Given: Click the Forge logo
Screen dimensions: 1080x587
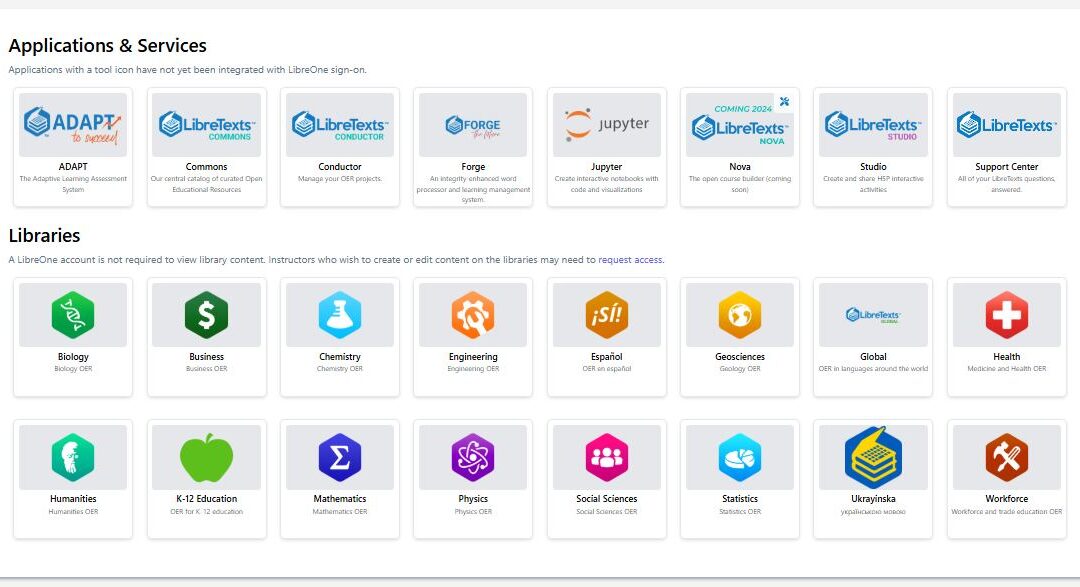Looking at the screenshot, I should [472, 125].
